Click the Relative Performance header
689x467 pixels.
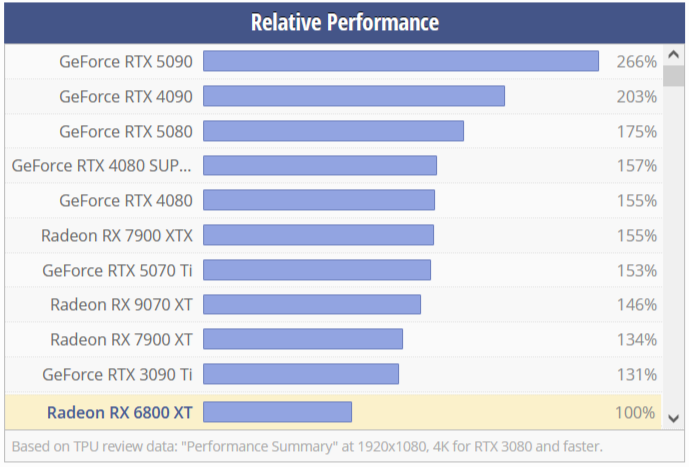coord(344,22)
